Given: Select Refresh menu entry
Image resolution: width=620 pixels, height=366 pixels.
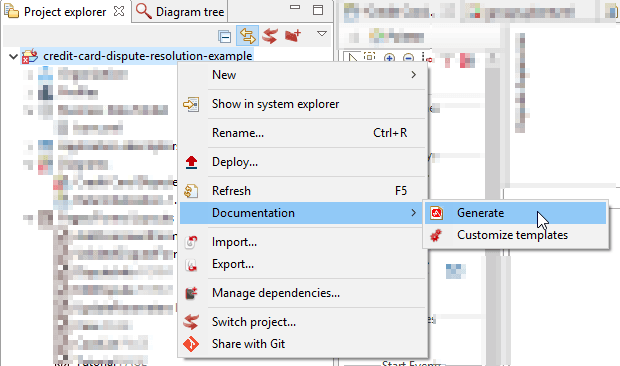Looking at the screenshot, I should point(303,191).
